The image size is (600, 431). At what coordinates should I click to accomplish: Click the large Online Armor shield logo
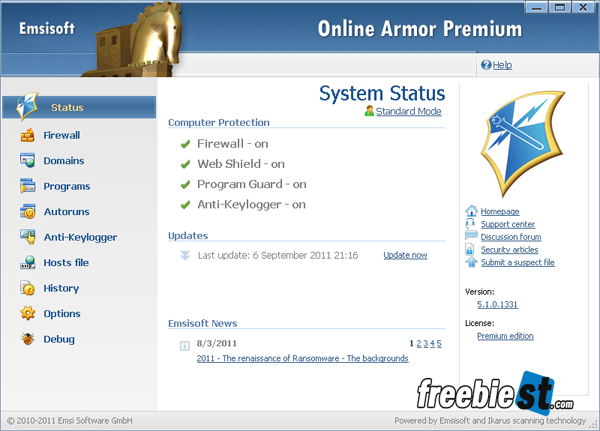523,144
